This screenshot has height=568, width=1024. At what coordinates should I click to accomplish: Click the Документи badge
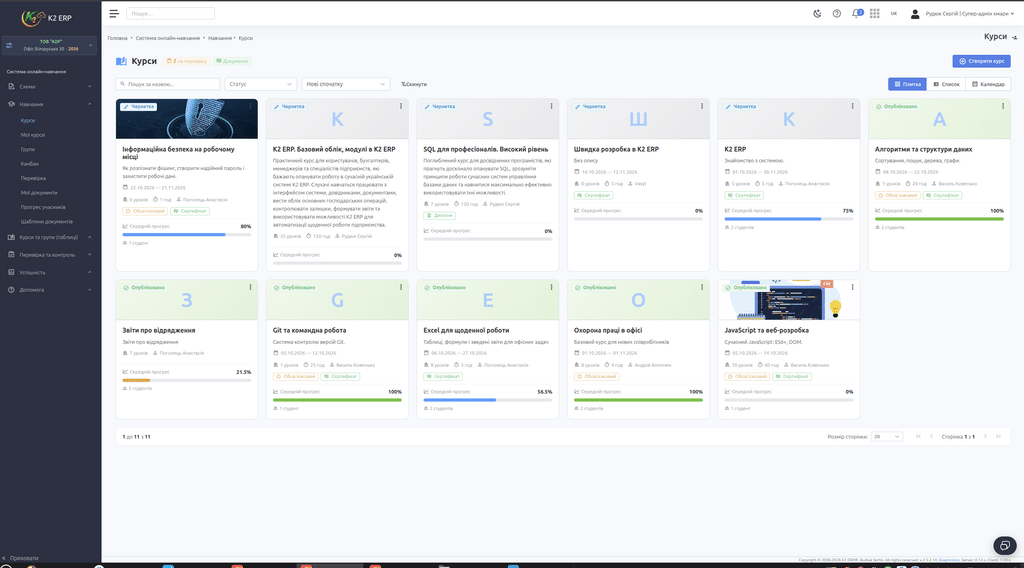[x=232, y=61]
